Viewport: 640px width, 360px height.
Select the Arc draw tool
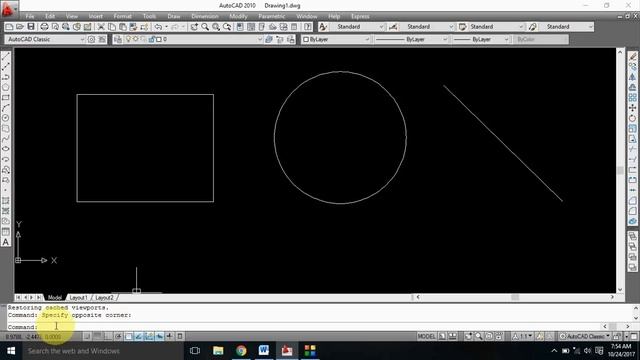coord(6,108)
